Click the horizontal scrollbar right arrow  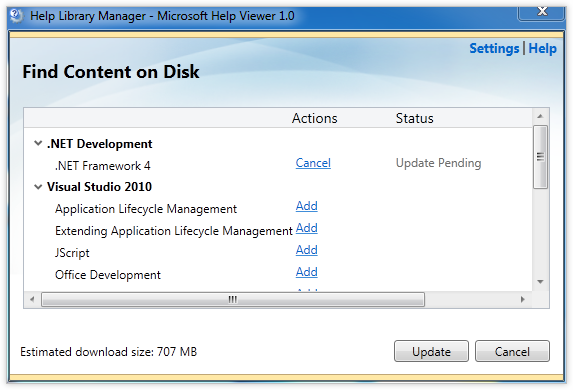tap(523, 299)
